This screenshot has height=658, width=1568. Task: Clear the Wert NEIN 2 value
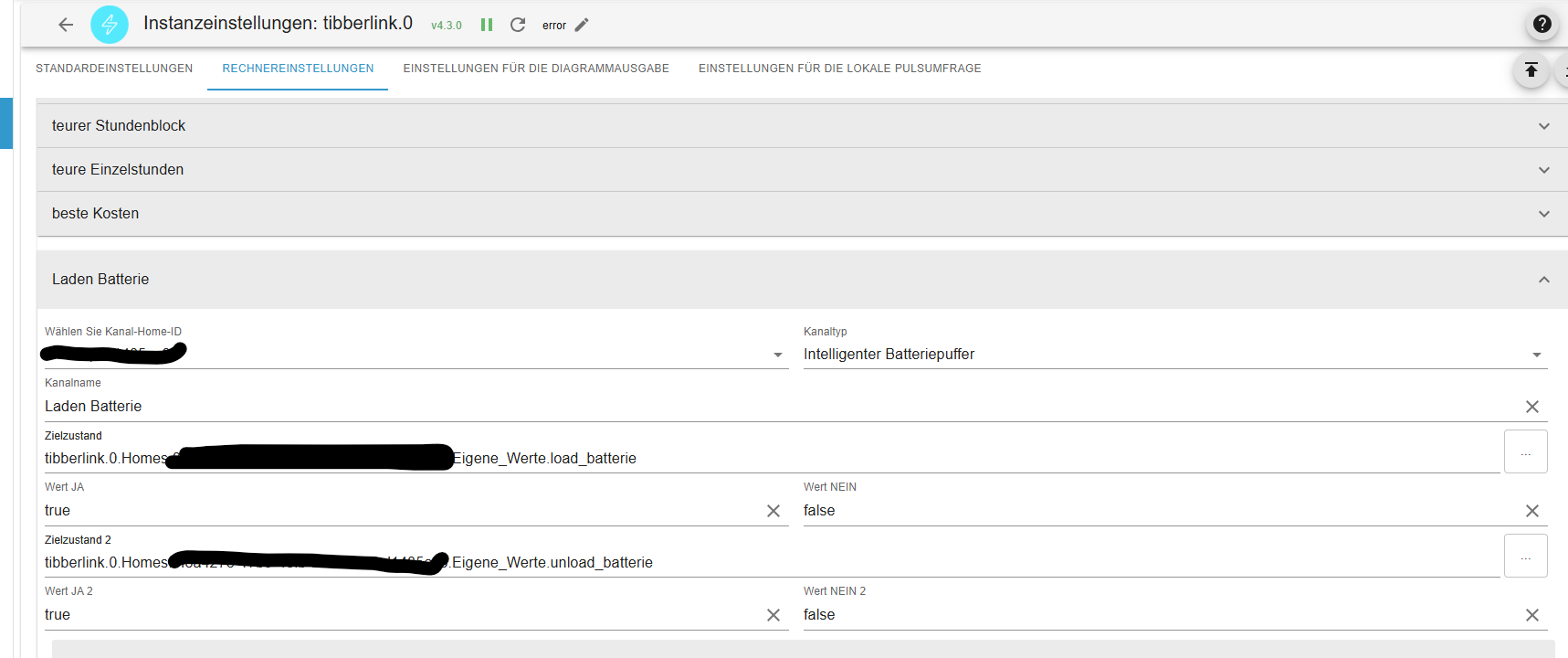point(1532,615)
